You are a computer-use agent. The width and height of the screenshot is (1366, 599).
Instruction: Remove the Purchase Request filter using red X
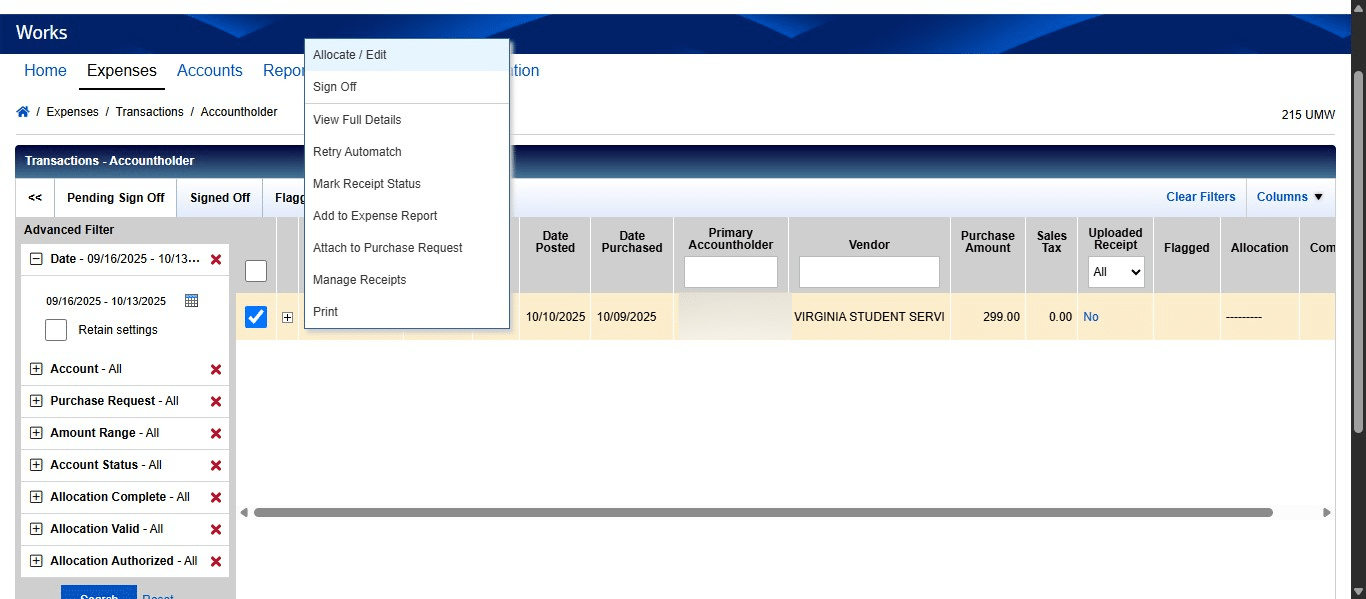tap(215, 401)
